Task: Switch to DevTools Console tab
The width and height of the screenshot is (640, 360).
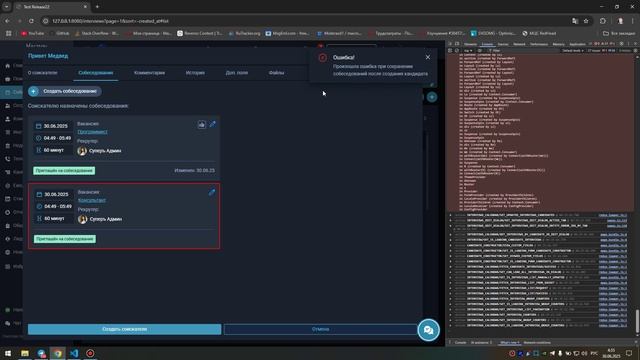Action: [x=487, y=44]
